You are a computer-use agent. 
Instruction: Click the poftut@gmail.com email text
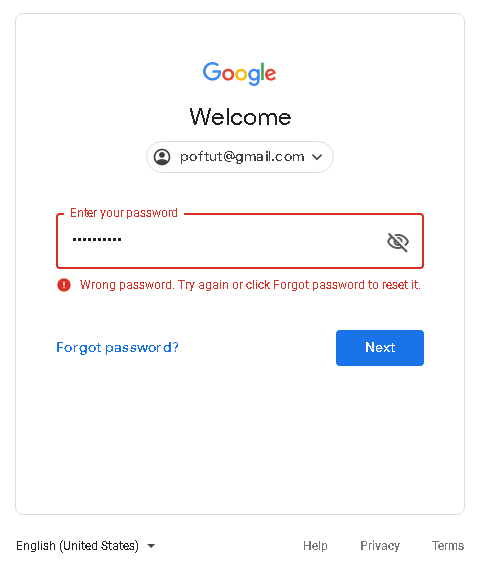click(242, 157)
